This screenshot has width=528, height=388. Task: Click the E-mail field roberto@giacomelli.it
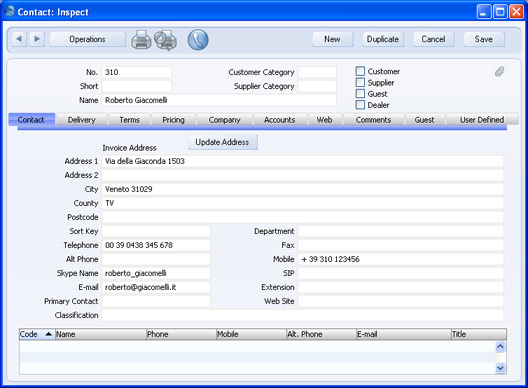point(156,287)
